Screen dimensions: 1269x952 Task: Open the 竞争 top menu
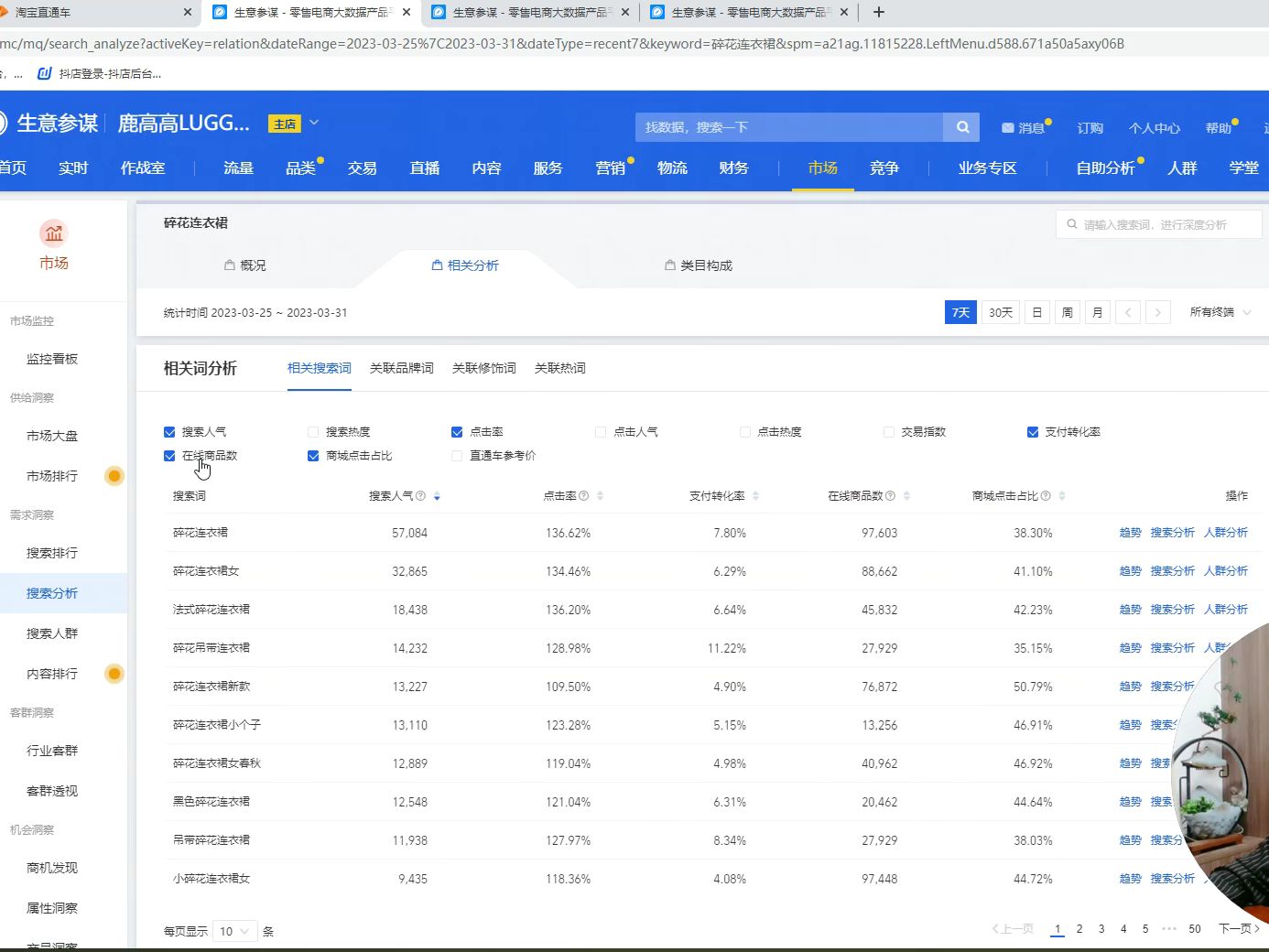pyautogui.click(x=884, y=168)
